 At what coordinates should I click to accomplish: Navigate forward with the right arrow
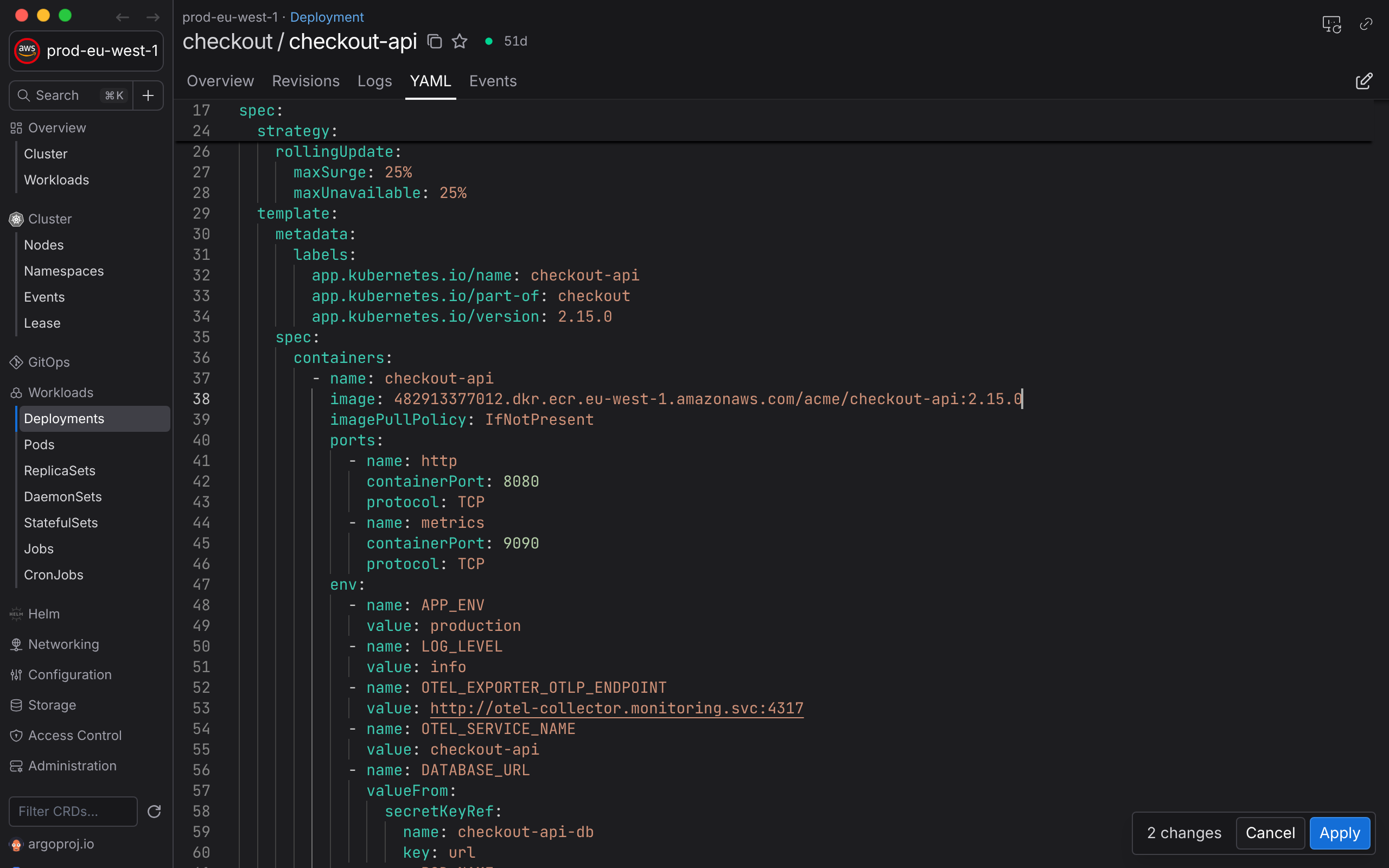152,17
